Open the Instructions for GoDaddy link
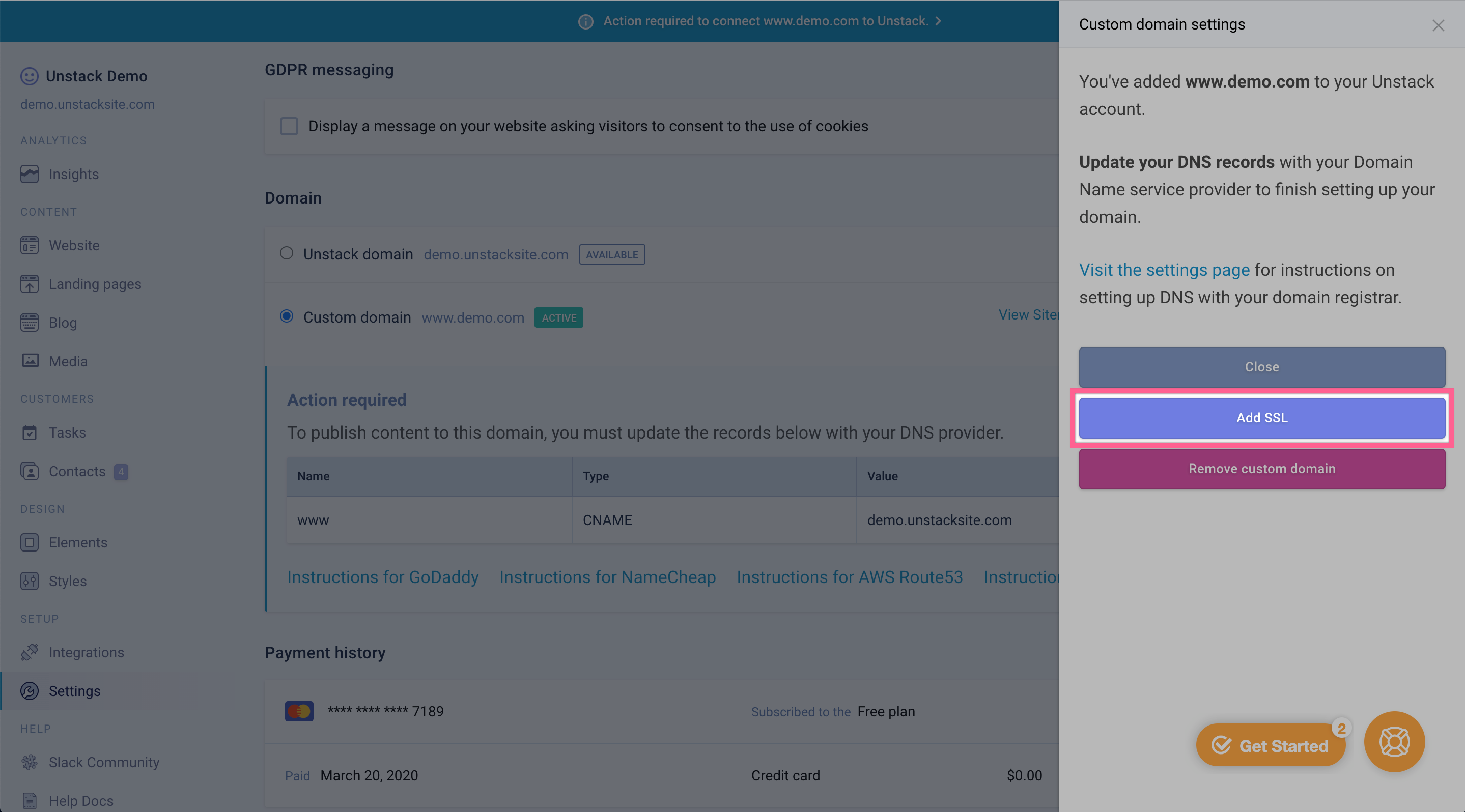The width and height of the screenshot is (1465, 812). (x=382, y=577)
